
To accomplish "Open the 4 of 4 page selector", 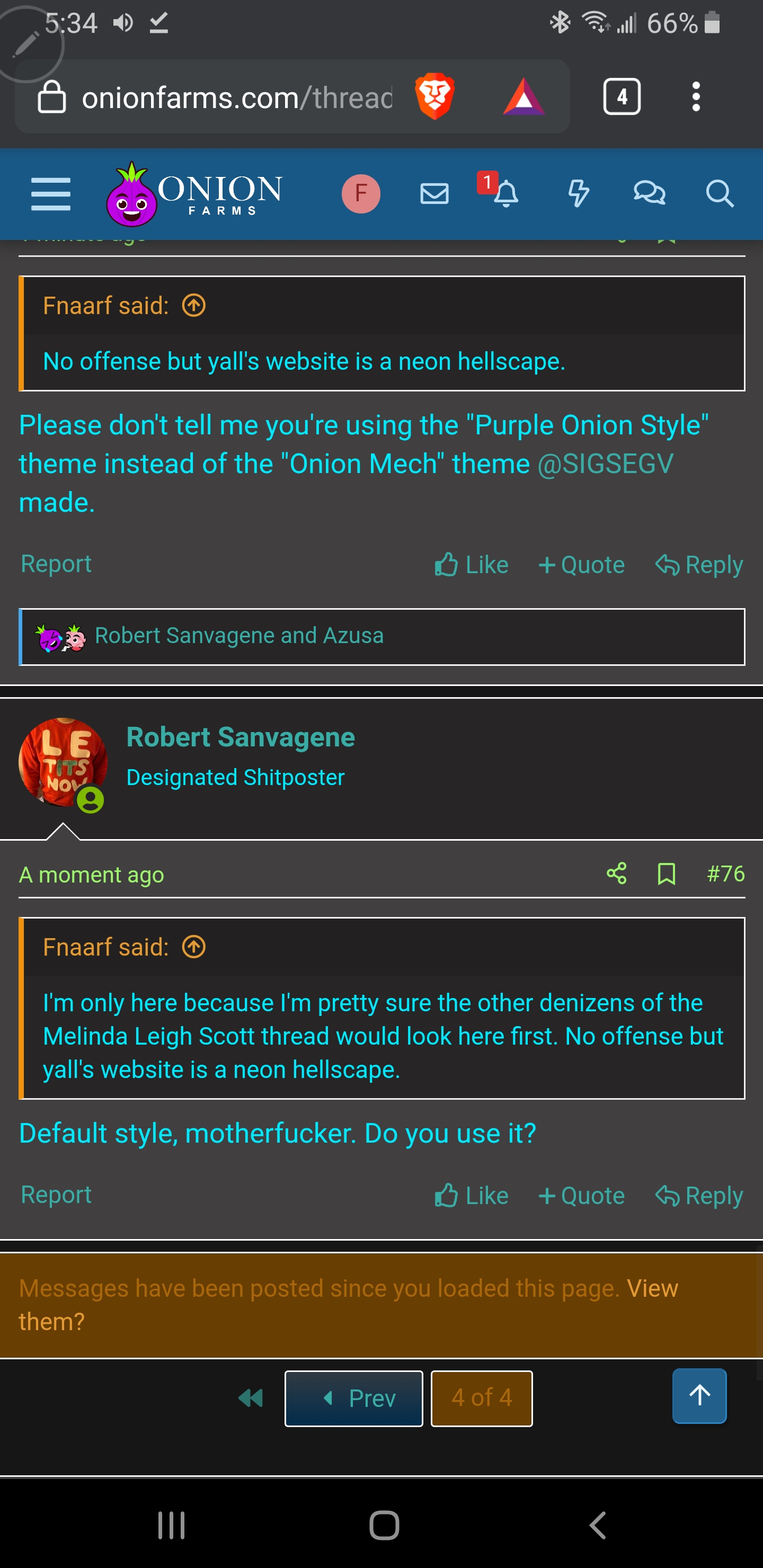I will coord(481,1398).
